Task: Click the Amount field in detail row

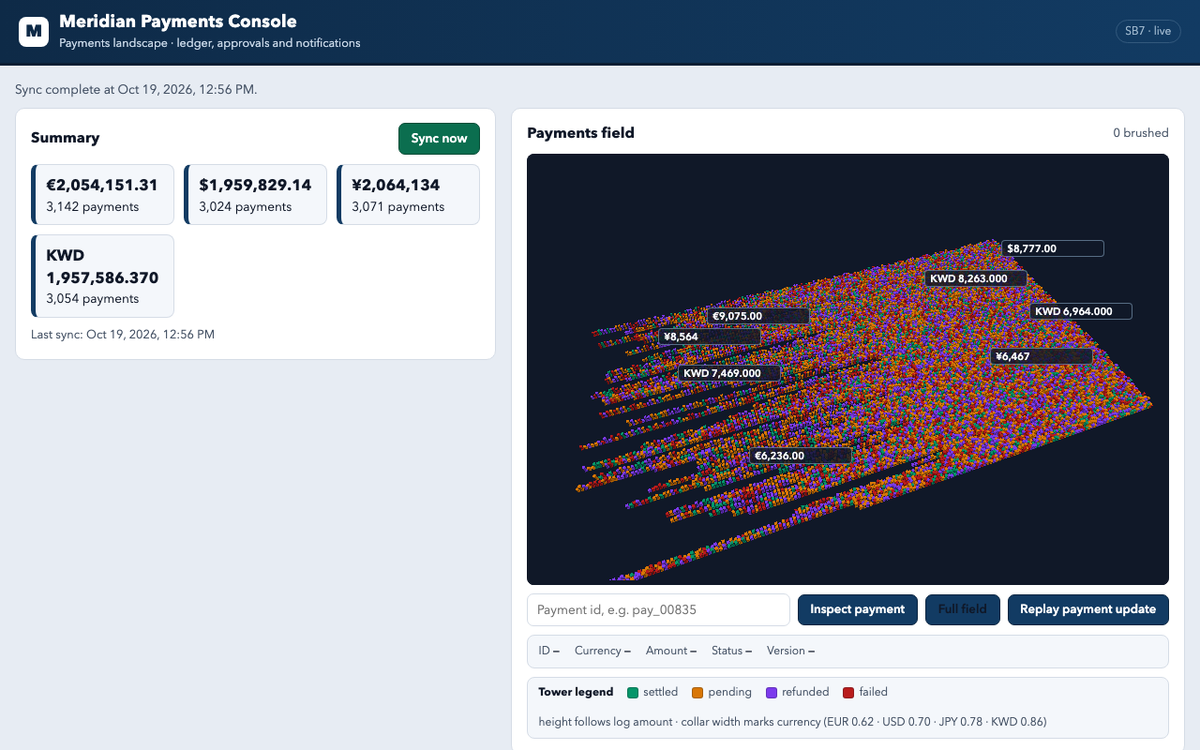Action: (x=671, y=651)
